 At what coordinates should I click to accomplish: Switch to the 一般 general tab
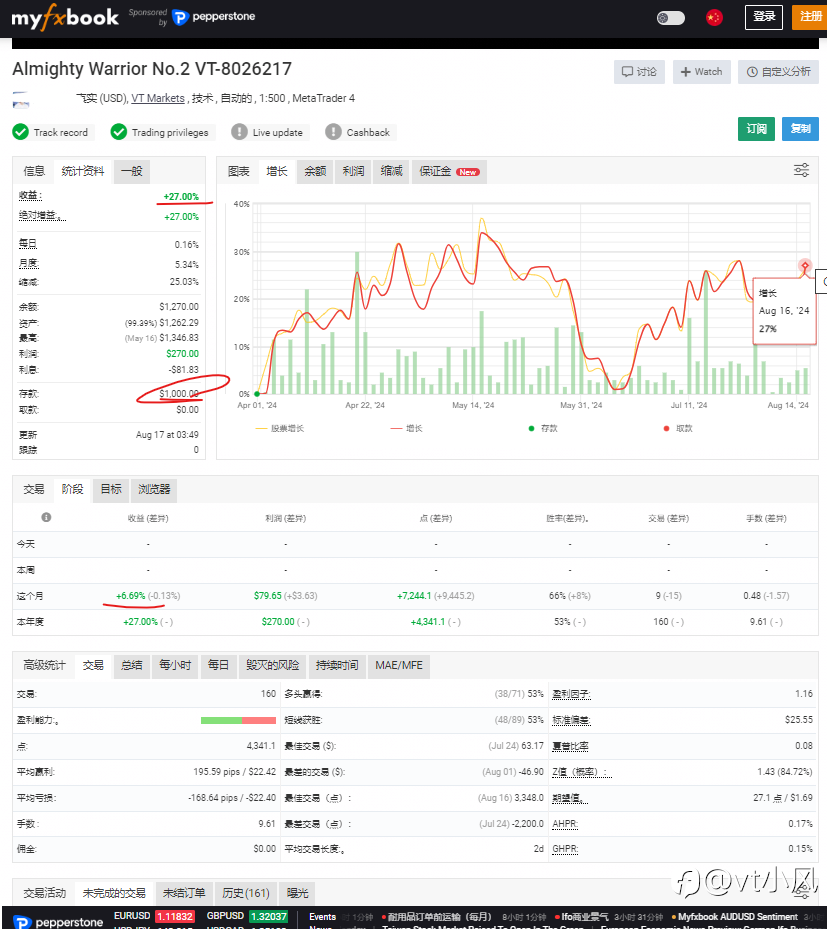[x=132, y=171]
